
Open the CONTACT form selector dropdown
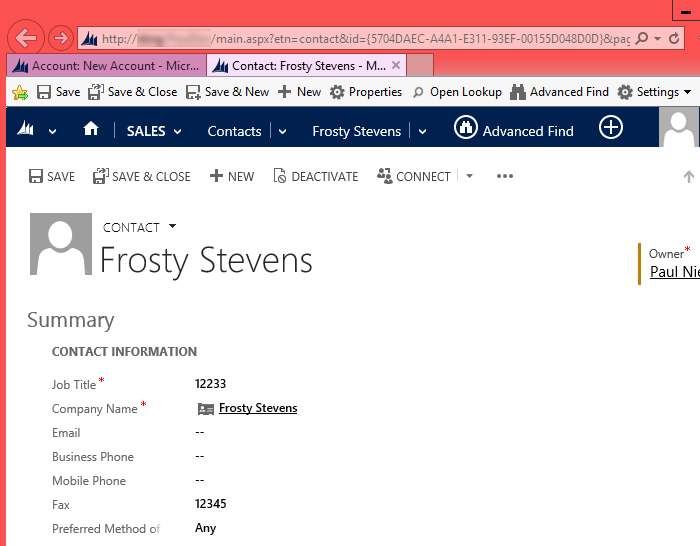point(172,227)
